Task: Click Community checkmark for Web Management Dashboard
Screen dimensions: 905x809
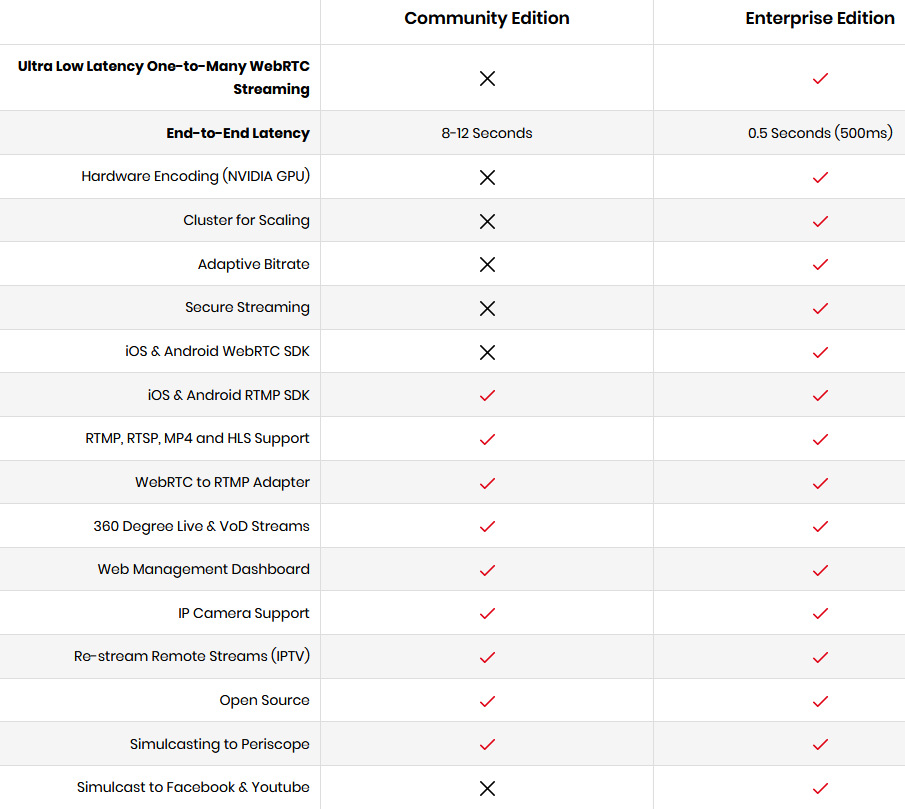Action: (487, 570)
